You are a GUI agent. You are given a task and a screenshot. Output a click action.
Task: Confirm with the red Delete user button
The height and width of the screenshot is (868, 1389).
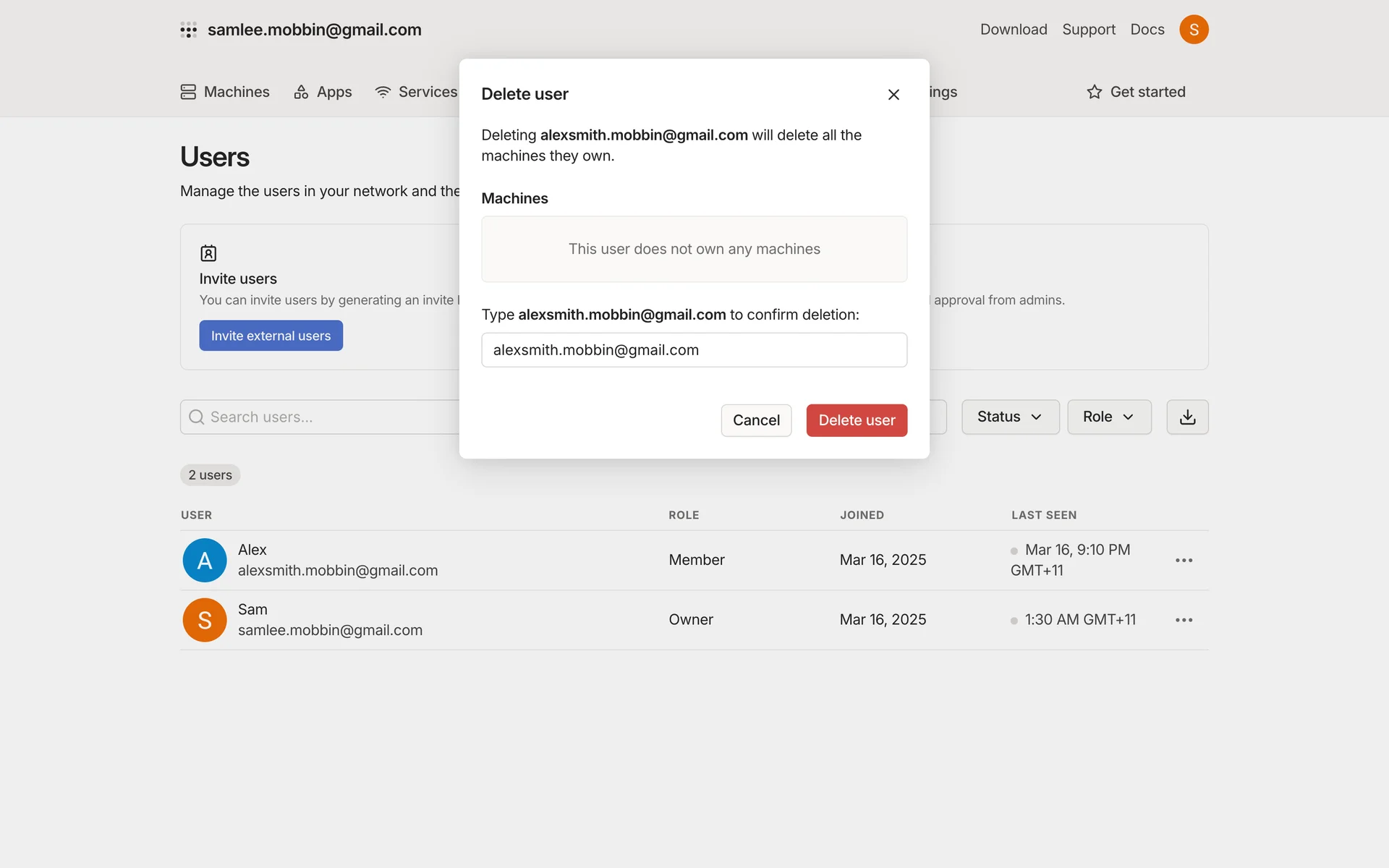(x=857, y=420)
